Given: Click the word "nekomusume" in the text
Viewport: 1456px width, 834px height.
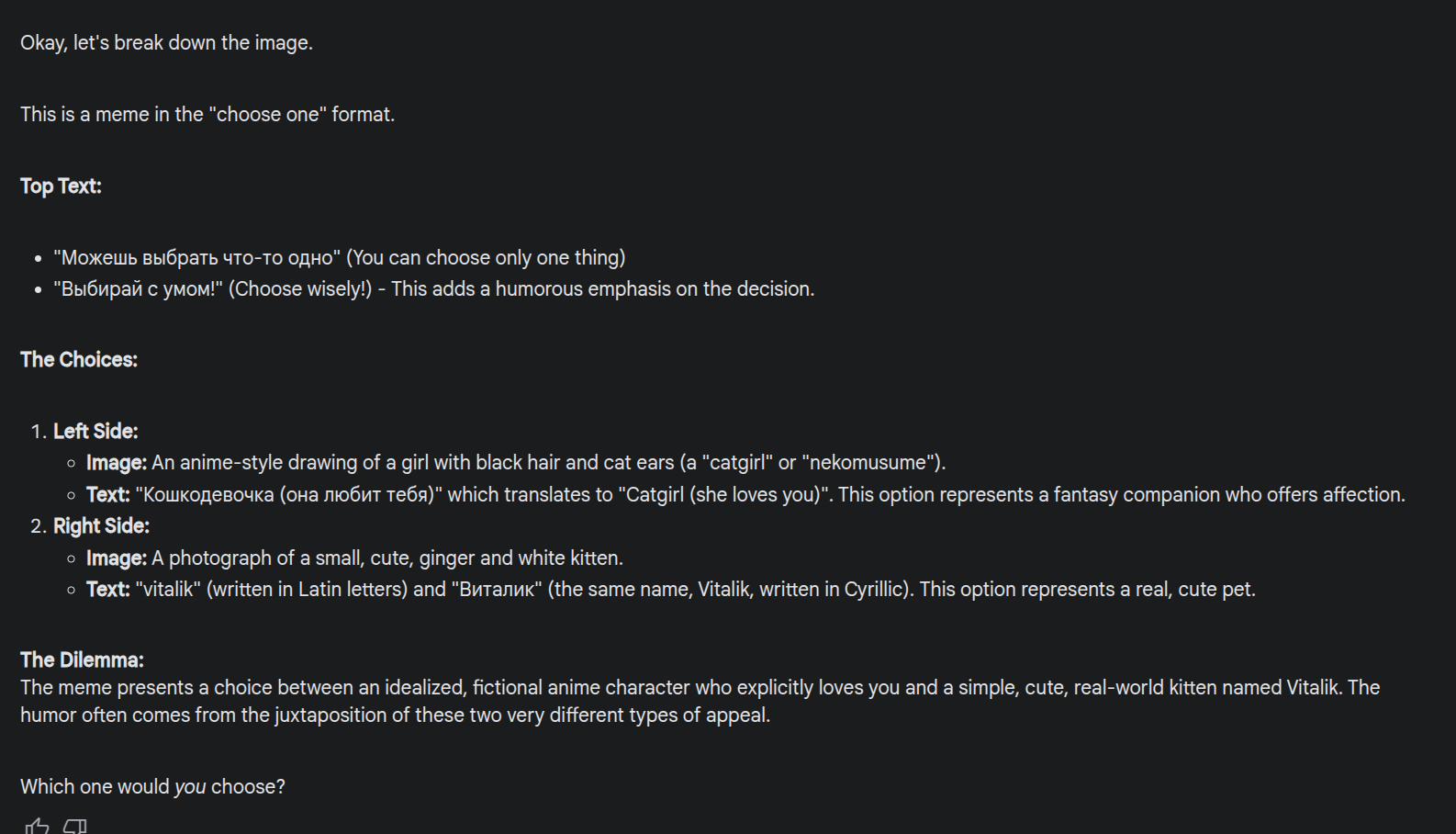Looking at the screenshot, I should tap(868, 463).
